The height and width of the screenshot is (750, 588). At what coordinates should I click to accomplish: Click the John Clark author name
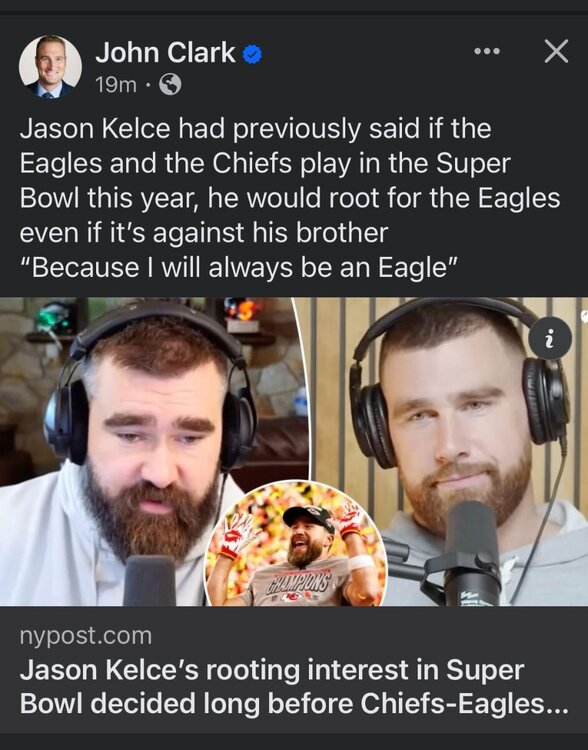click(165, 52)
